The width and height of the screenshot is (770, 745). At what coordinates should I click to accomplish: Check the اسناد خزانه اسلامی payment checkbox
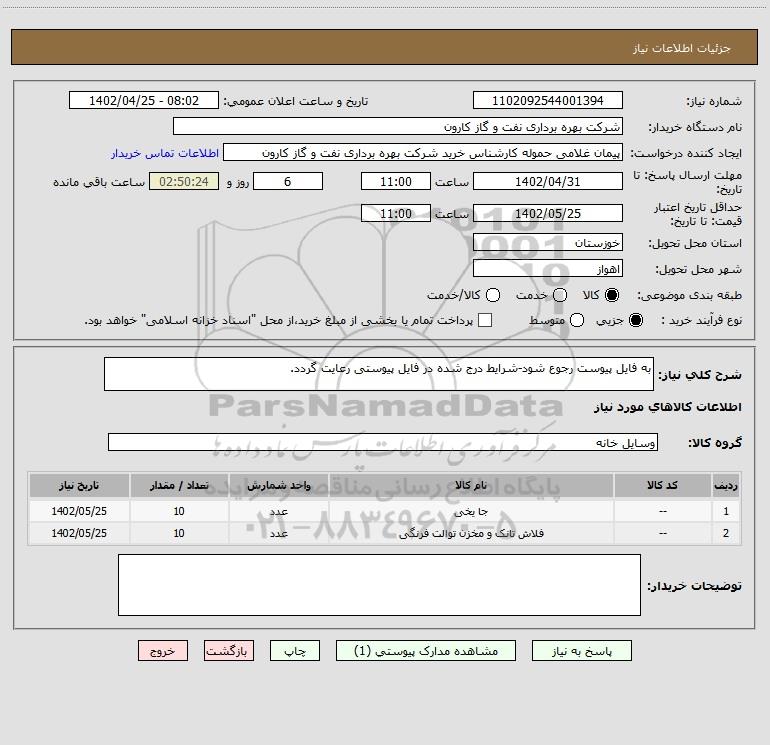click(x=485, y=320)
